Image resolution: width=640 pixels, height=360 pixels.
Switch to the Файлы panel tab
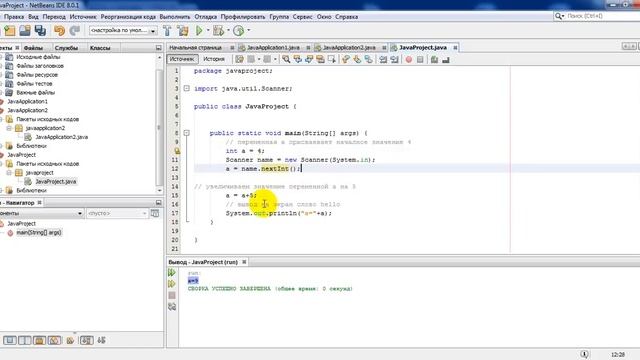(x=33, y=48)
